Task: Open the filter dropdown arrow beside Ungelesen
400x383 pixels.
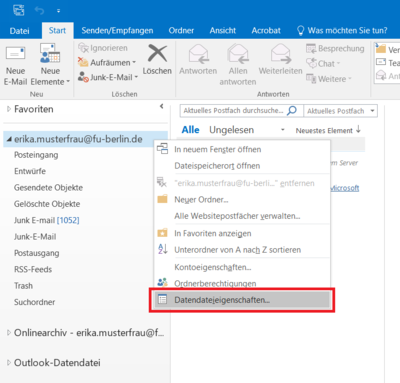Action: pyautogui.click(x=283, y=130)
